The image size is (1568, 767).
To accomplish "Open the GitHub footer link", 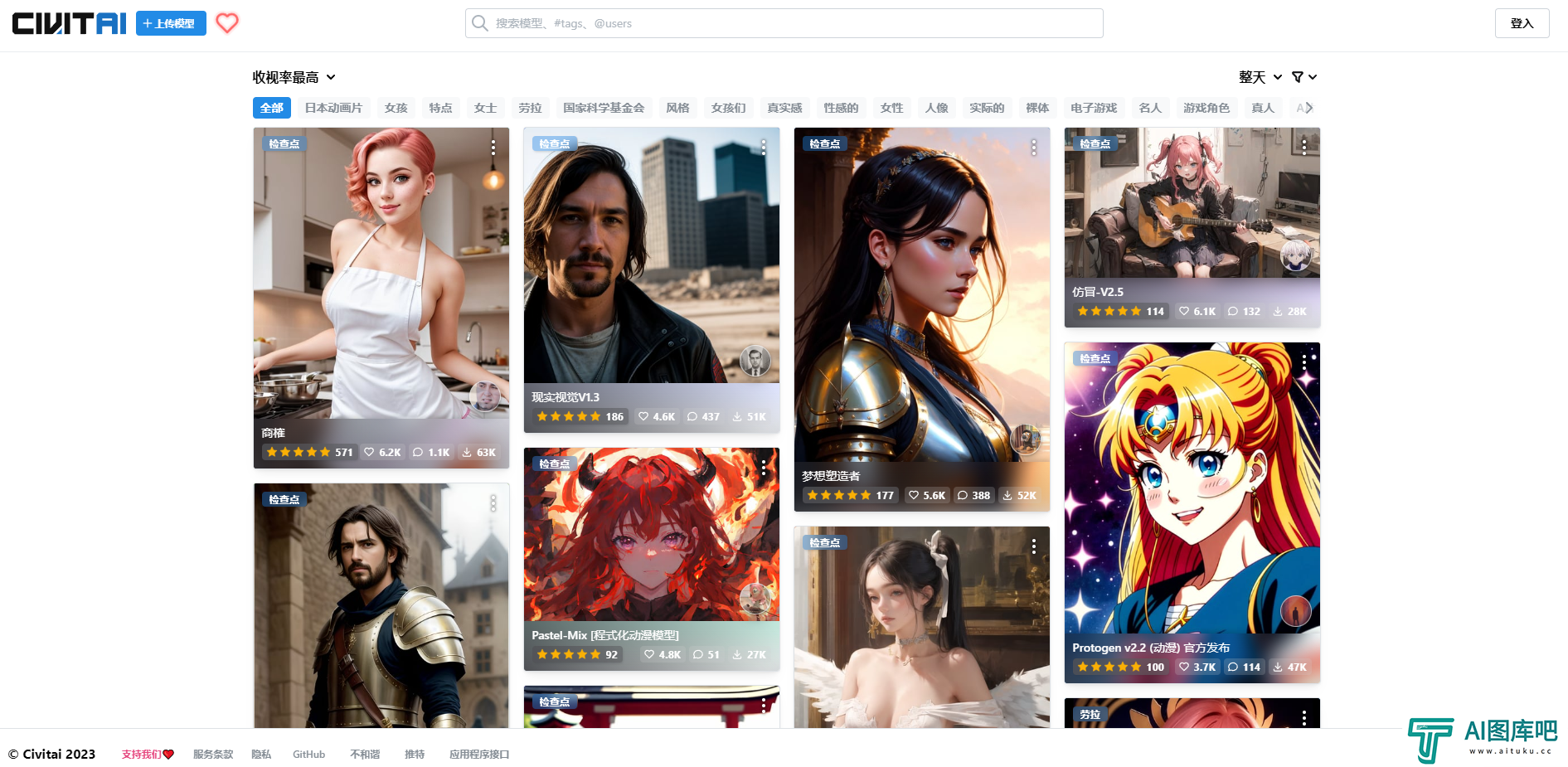I will pyautogui.click(x=308, y=755).
